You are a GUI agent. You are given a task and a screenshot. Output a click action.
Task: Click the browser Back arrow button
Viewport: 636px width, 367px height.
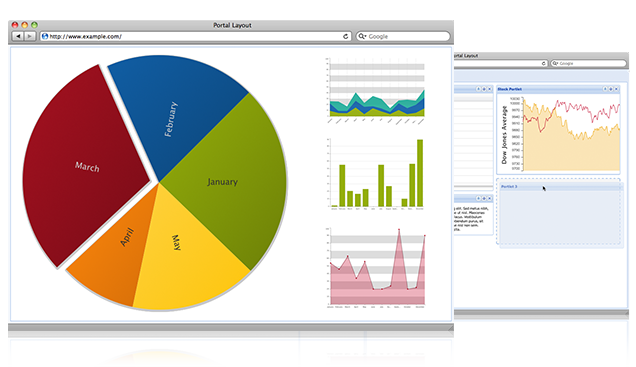tap(18, 36)
